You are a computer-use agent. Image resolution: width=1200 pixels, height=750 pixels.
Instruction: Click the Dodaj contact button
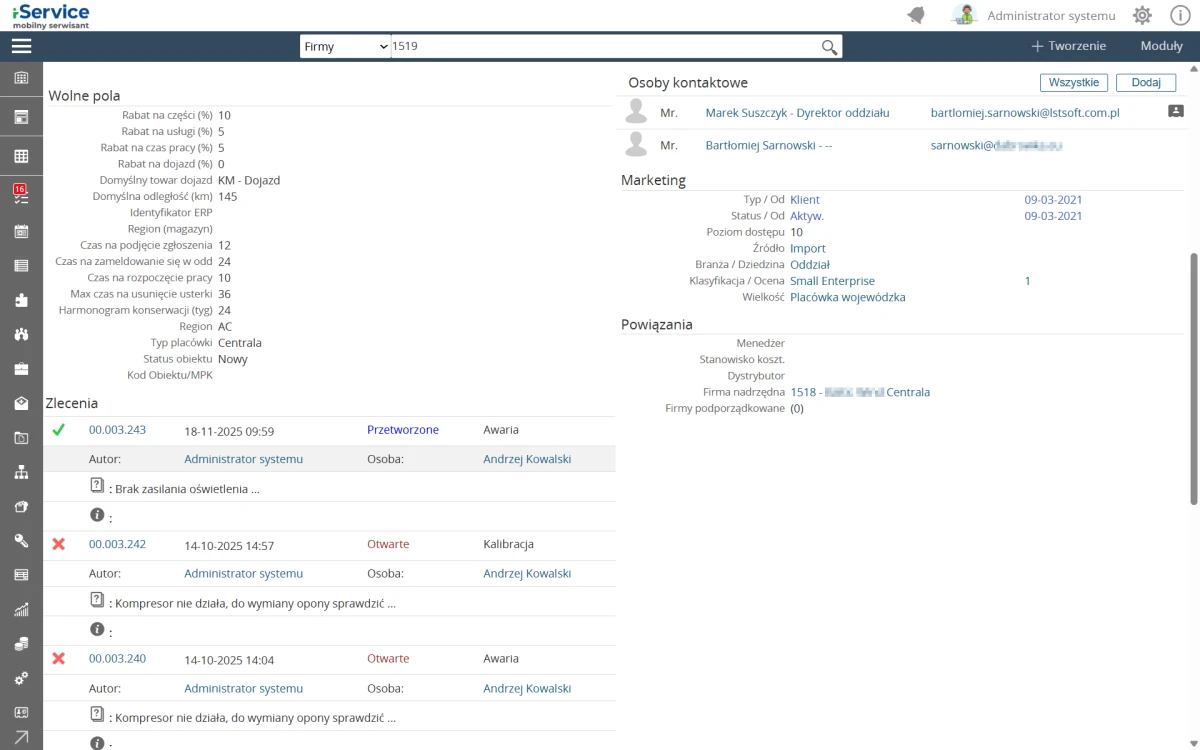[x=1146, y=83]
